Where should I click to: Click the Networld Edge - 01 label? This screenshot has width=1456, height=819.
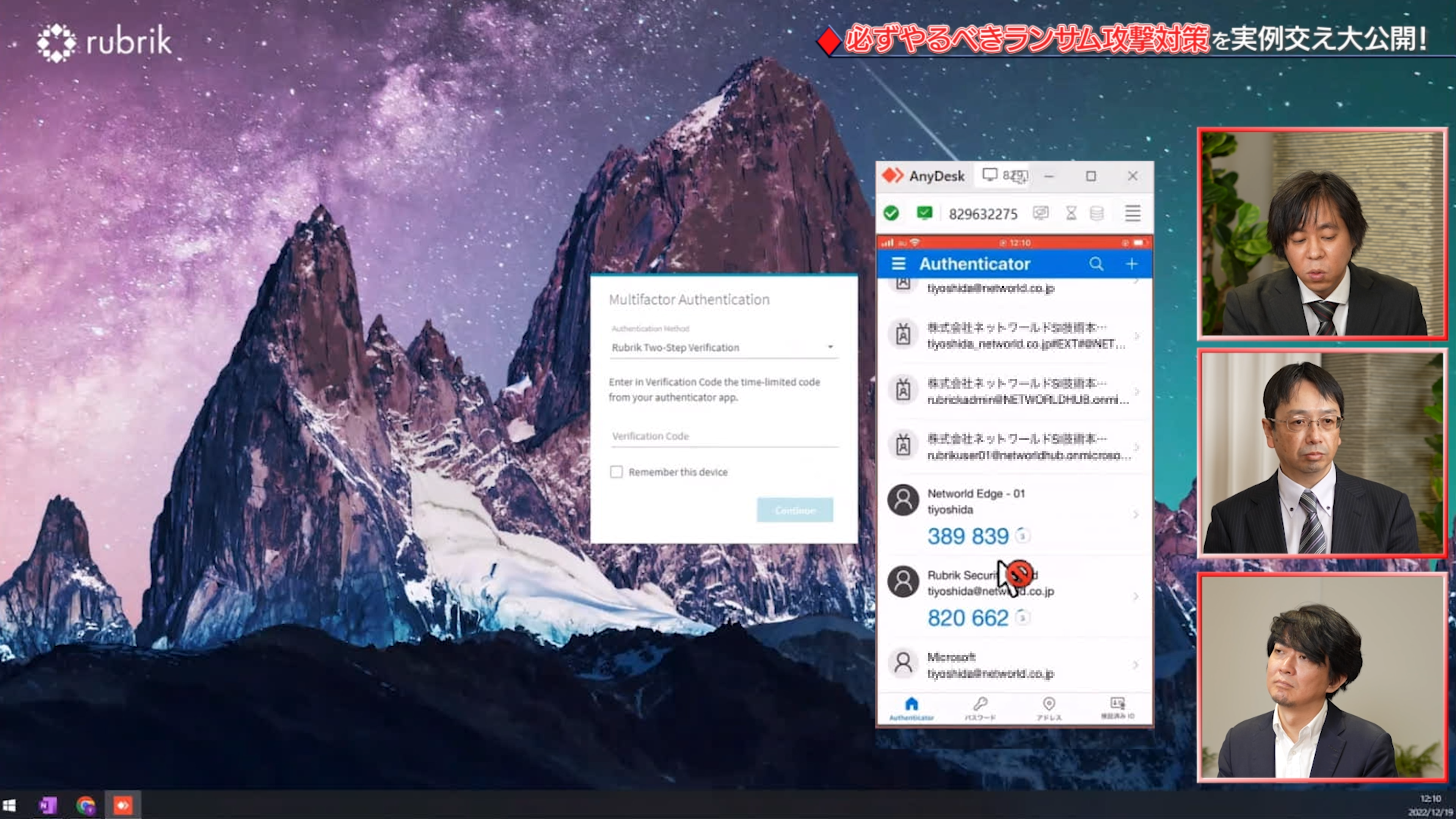point(976,493)
